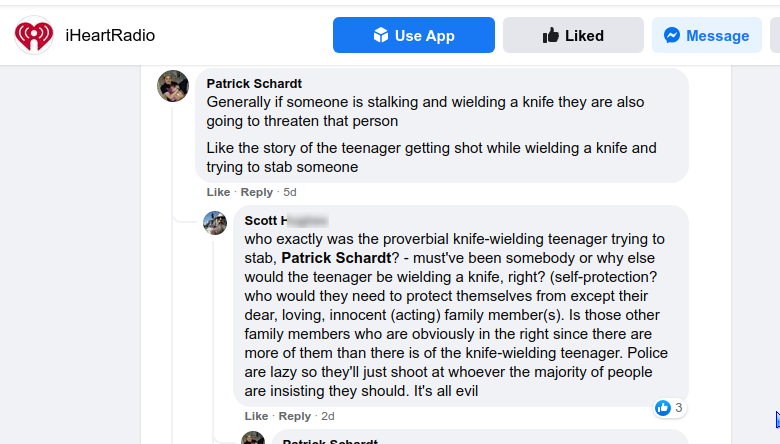780x444 pixels.
Task: Click the bold Patrick Schardt mention in Scott's reply
Action: pos(336,257)
